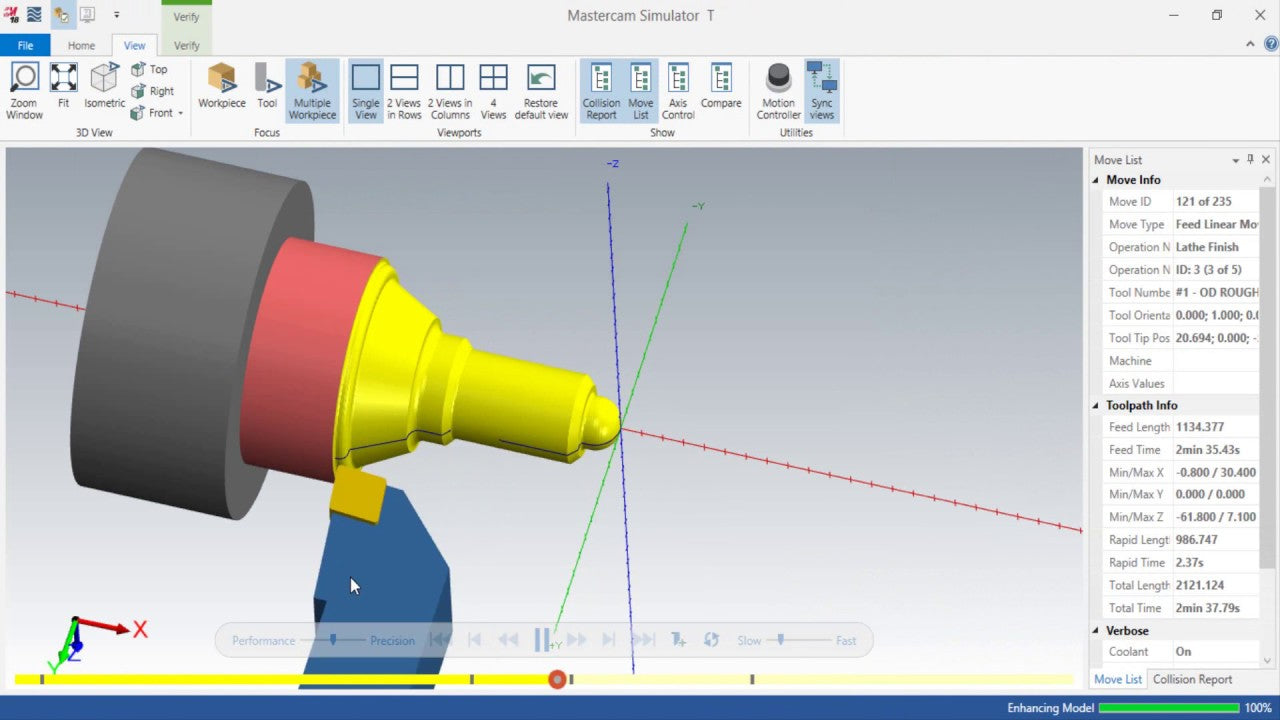Click the Total Time value 2min 37.79s
The height and width of the screenshot is (720, 1280).
(1207, 608)
